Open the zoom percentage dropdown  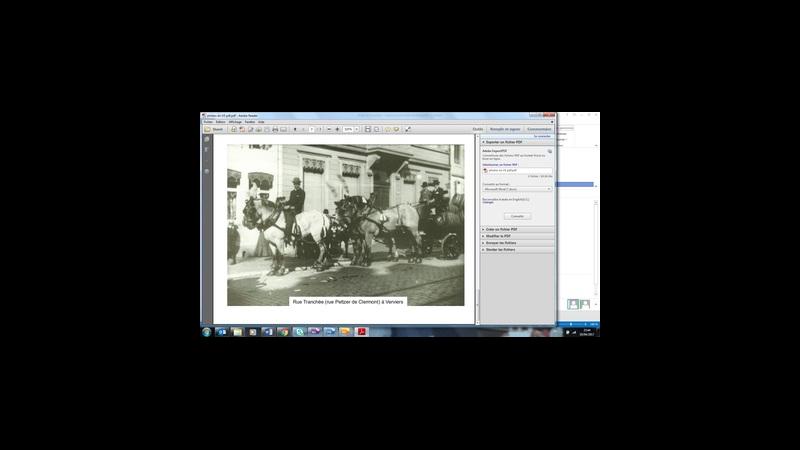point(357,130)
